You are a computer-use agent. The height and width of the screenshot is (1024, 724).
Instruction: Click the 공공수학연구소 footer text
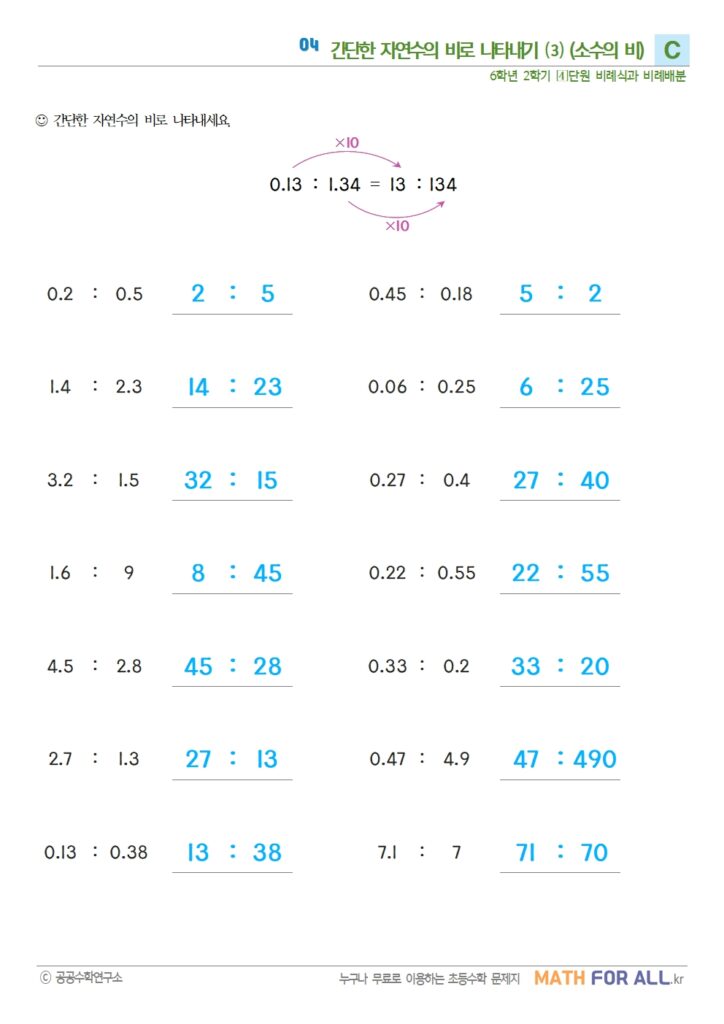coord(88,978)
